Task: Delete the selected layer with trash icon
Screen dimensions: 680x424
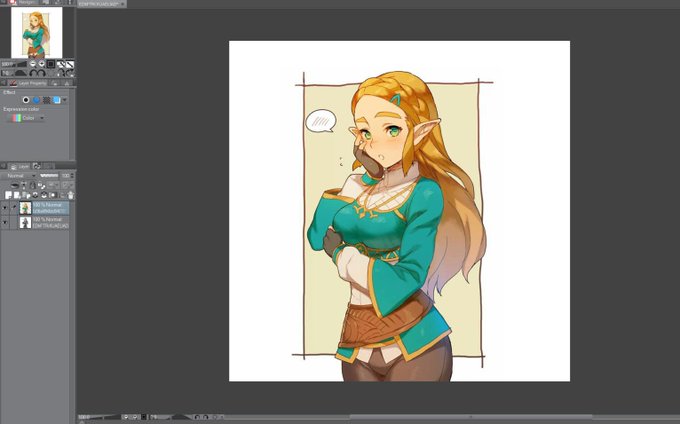Action: coord(71,195)
